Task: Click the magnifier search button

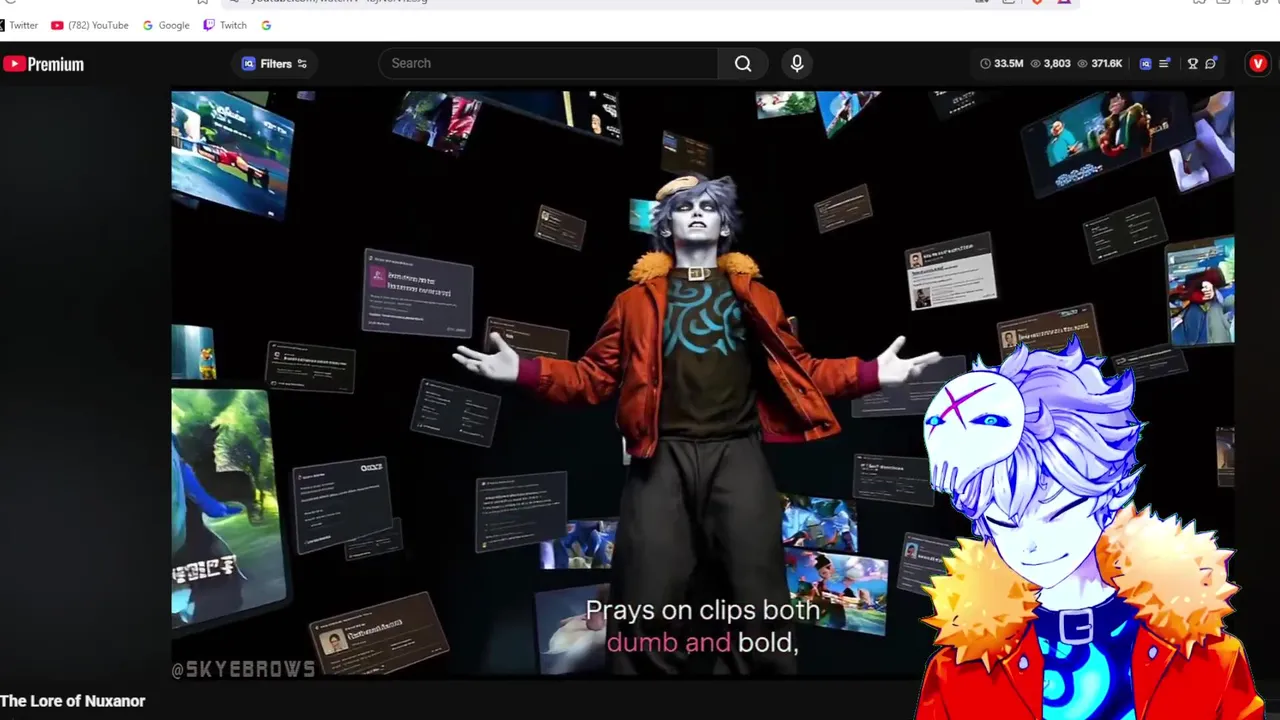Action: pyautogui.click(x=743, y=63)
